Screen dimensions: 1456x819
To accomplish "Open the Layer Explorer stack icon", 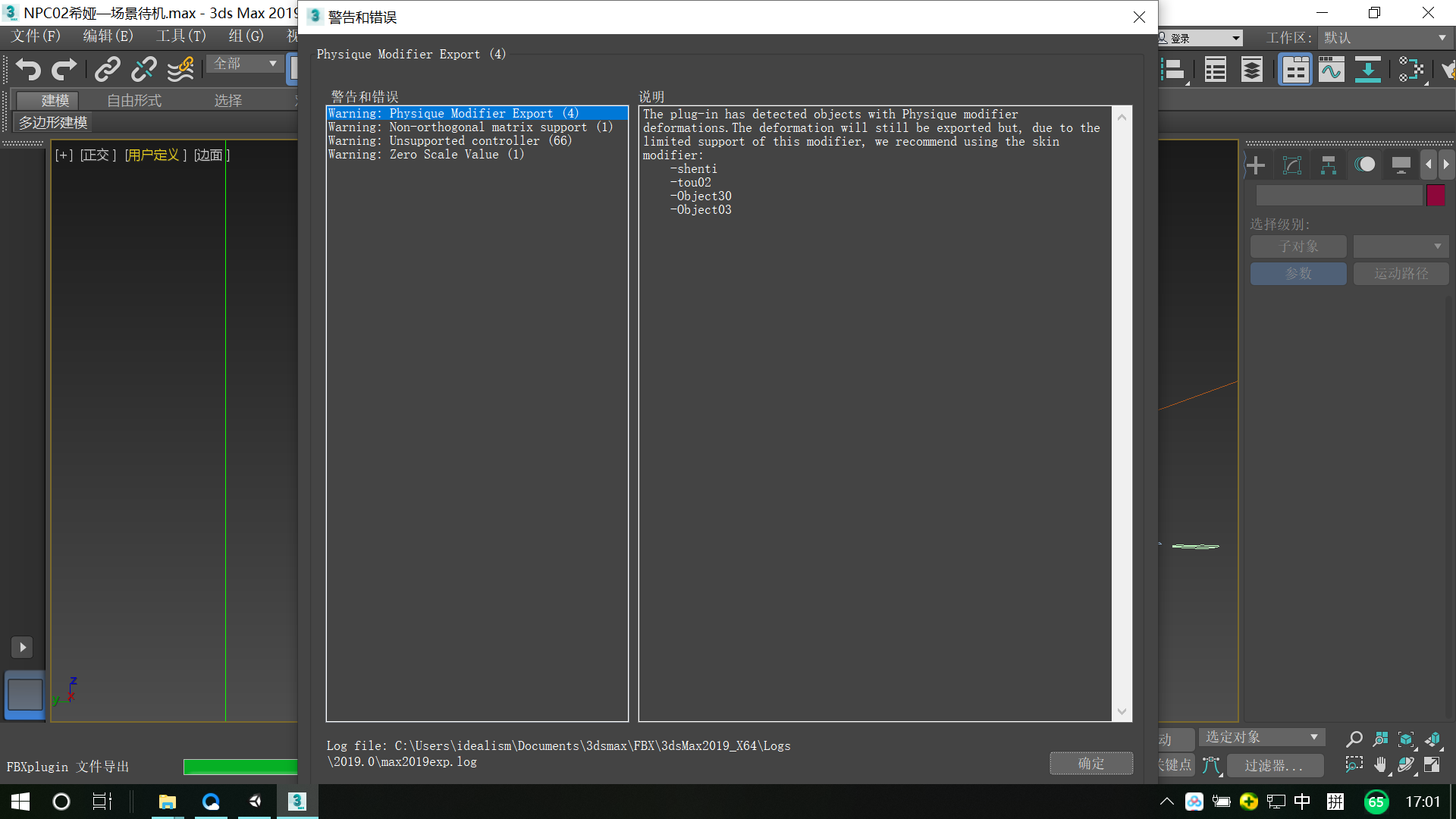I will 1252,71.
